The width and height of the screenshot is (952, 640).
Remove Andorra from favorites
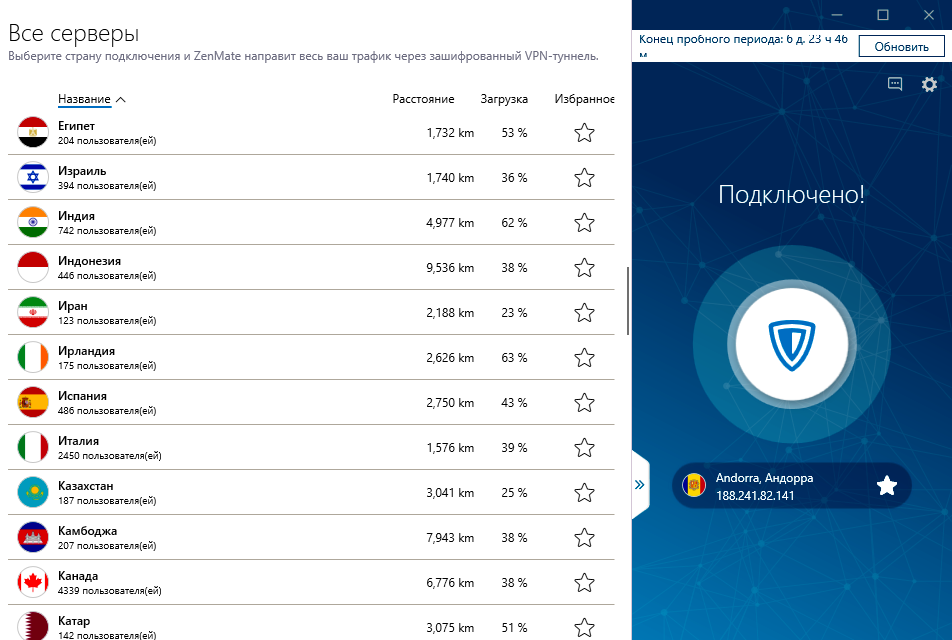click(x=886, y=485)
